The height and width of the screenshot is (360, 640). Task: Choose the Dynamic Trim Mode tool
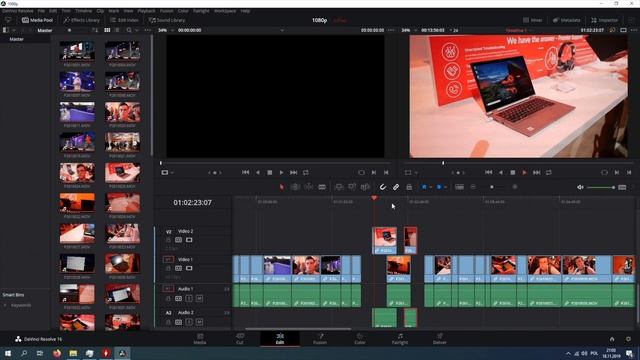[309, 187]
